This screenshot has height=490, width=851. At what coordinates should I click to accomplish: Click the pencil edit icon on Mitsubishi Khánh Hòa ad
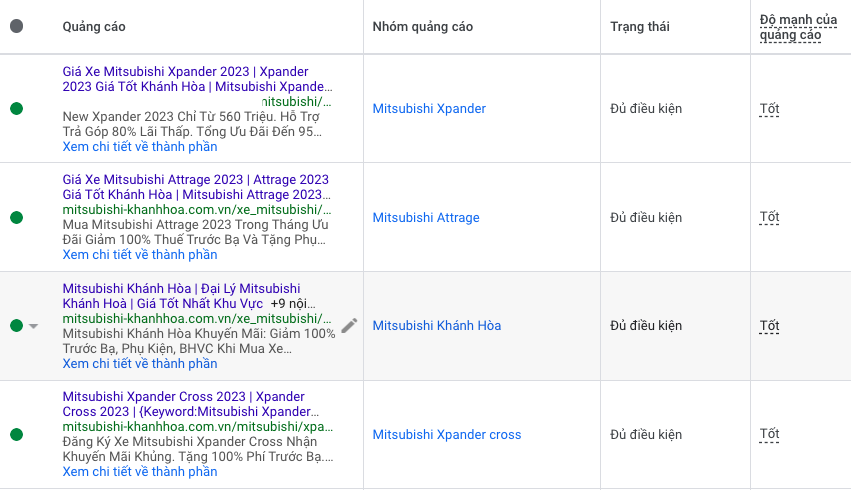(x=349, y=325)
